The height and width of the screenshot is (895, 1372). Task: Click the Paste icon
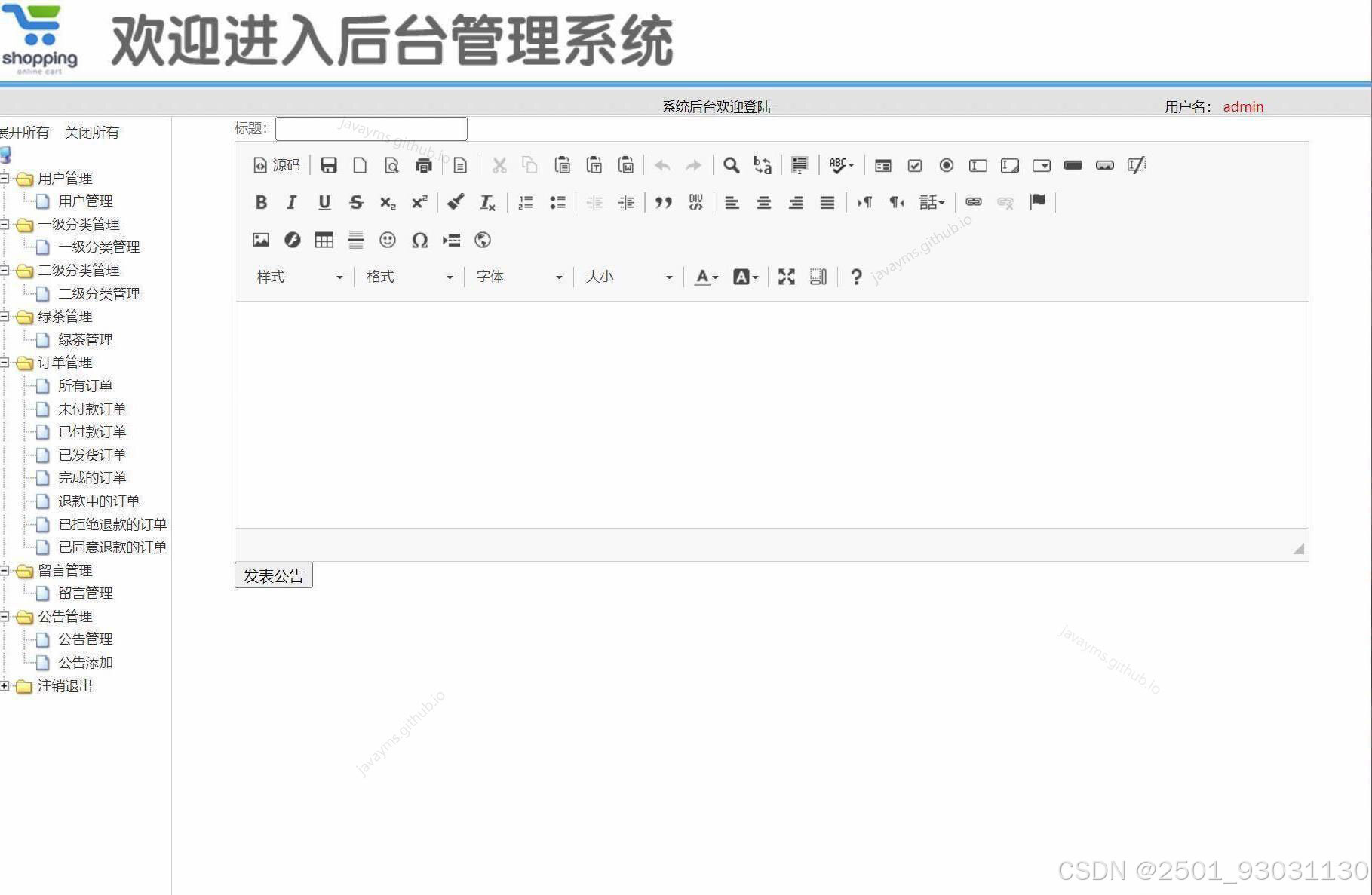click(x=562, y=165)
